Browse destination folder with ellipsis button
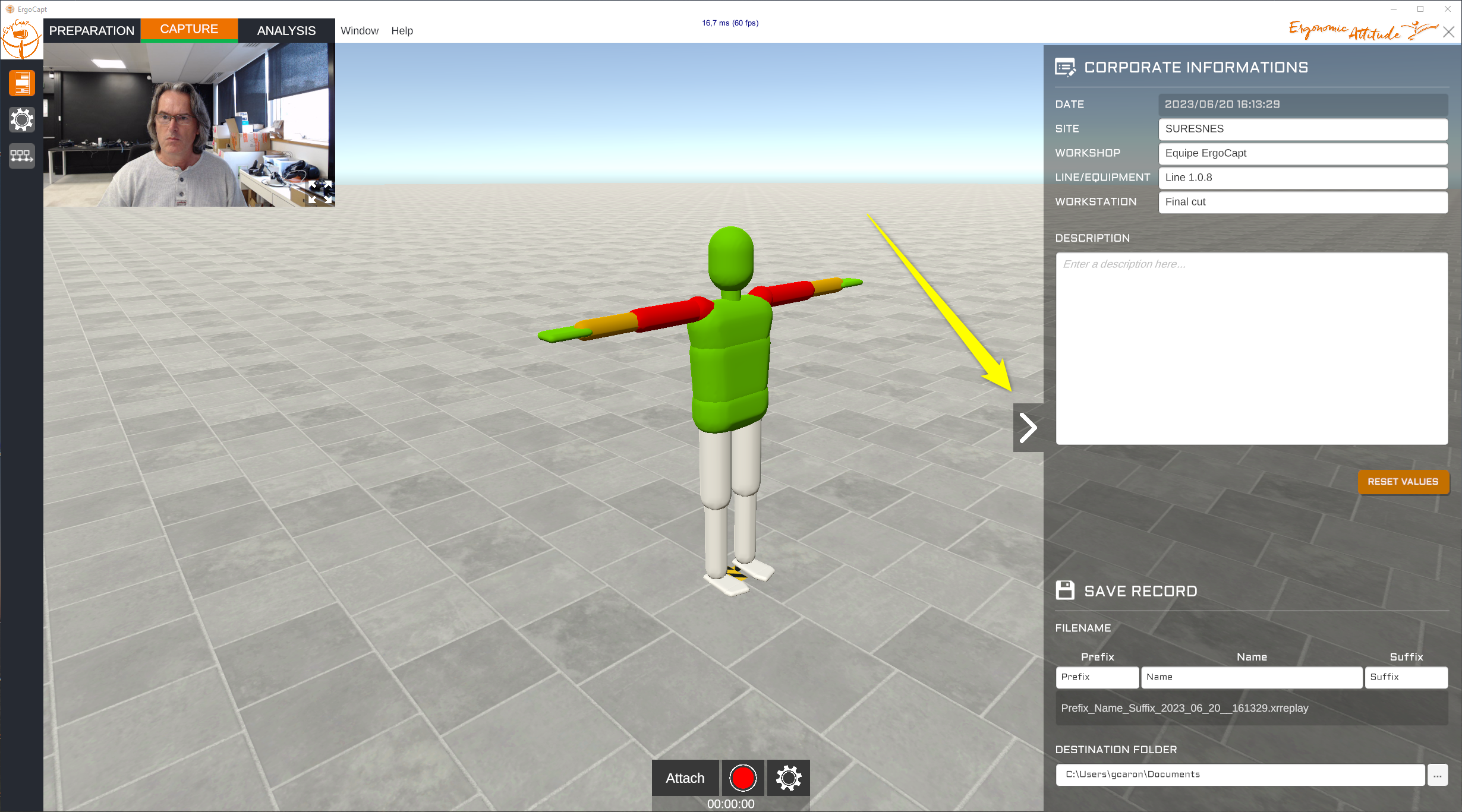Screen dimensions: 1462x812 pos(1438,775)
